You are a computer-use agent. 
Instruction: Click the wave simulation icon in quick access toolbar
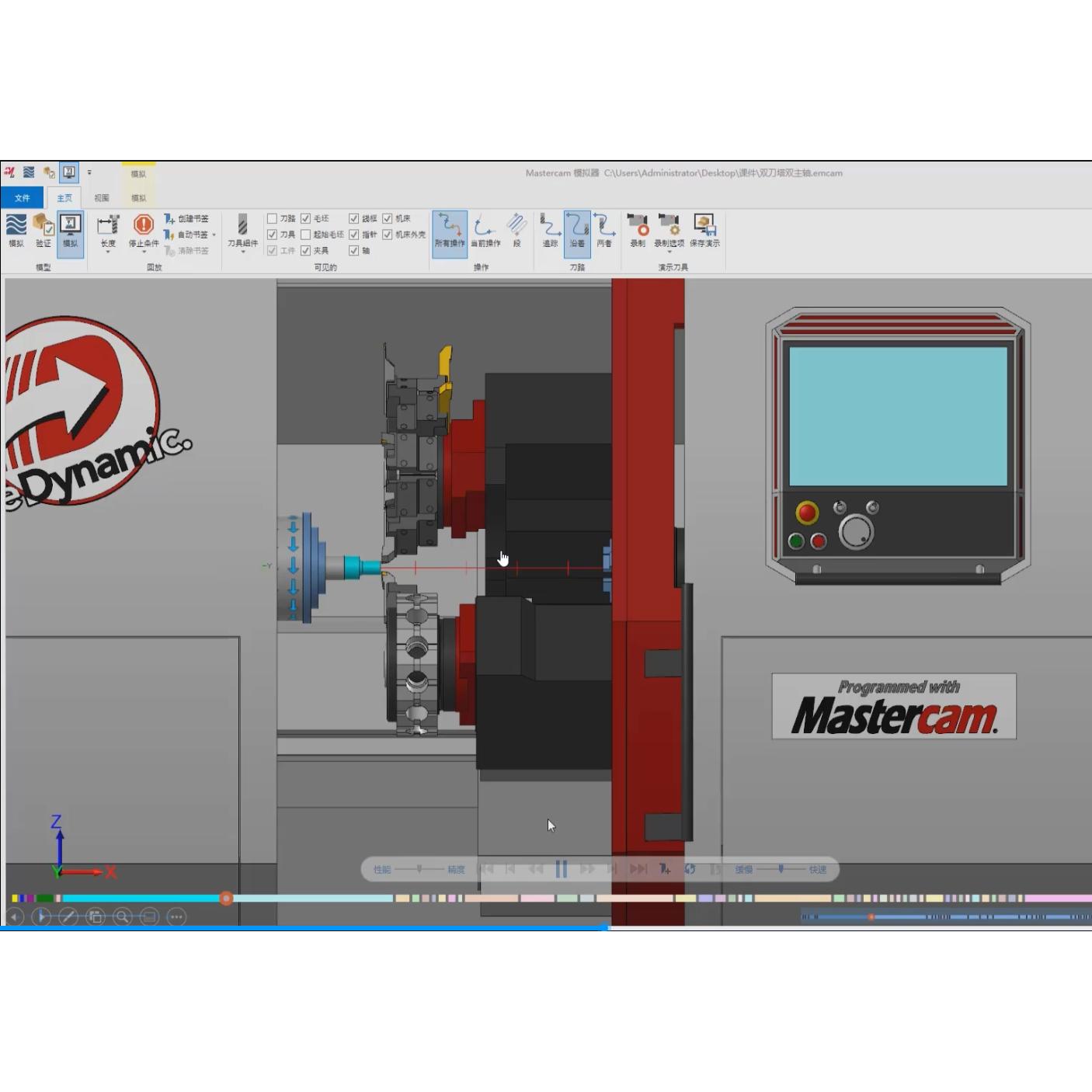[x=29, y=172]
